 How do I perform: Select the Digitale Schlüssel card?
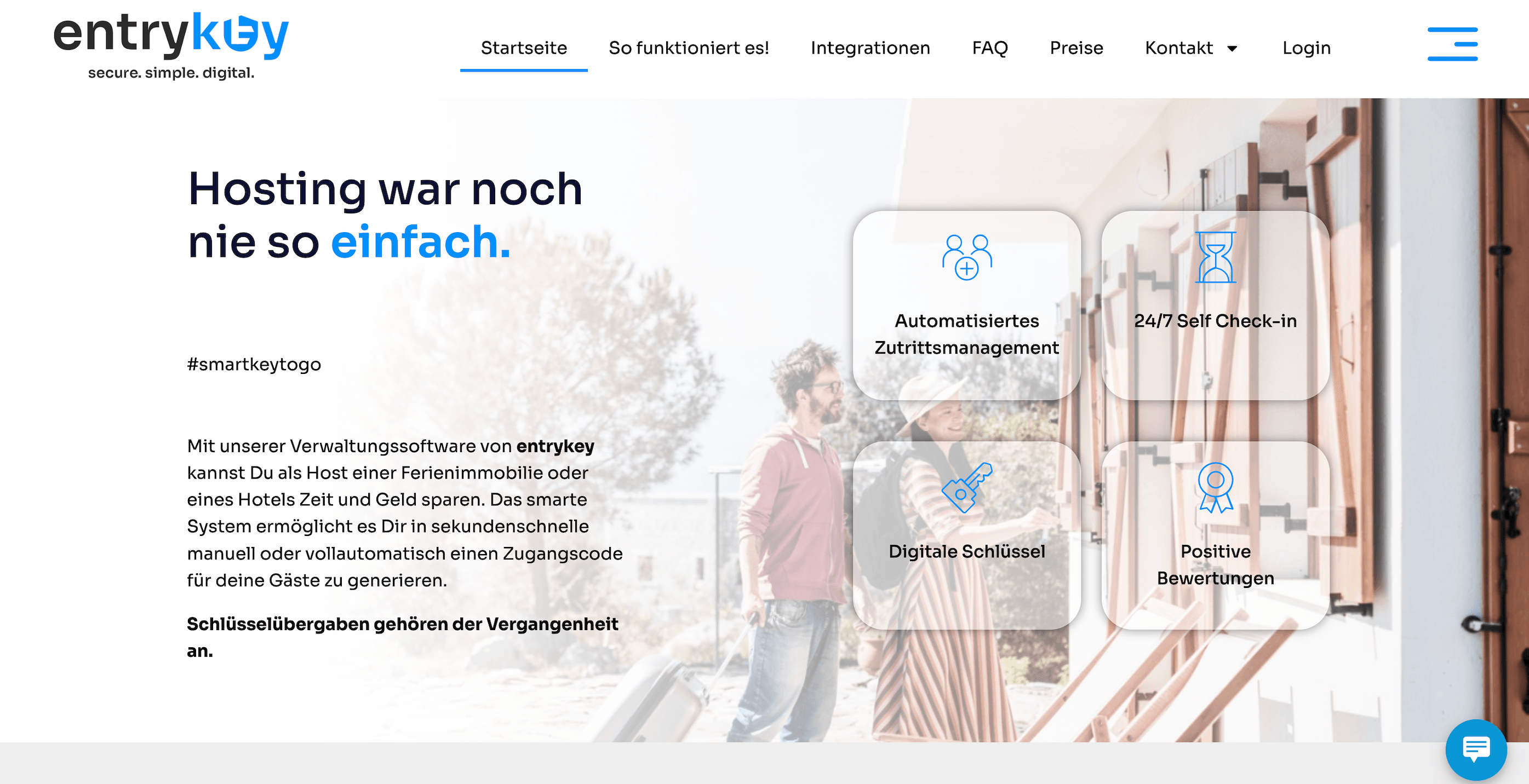967,535
